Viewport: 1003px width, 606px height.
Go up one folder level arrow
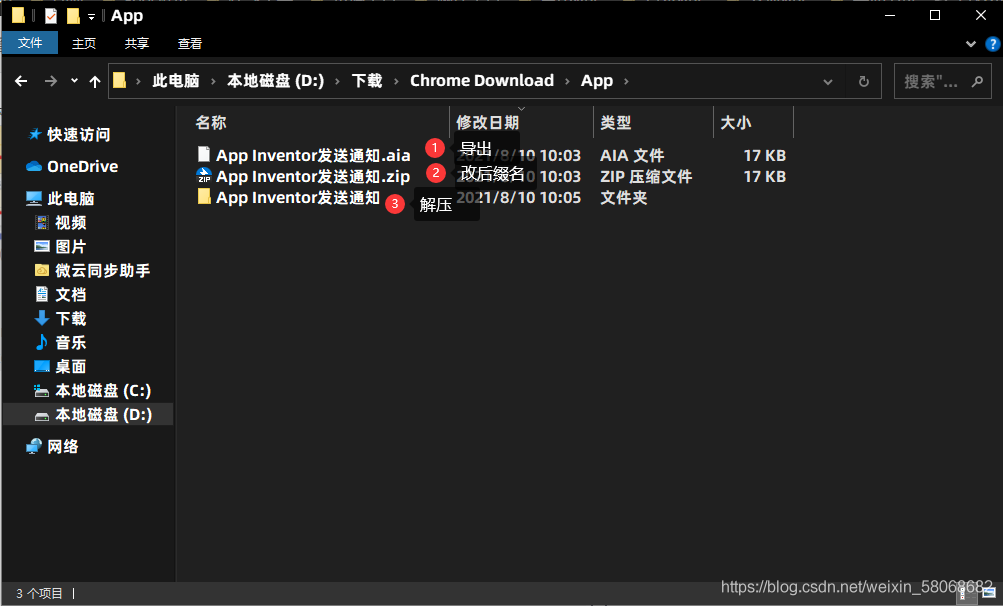point(95,81)
